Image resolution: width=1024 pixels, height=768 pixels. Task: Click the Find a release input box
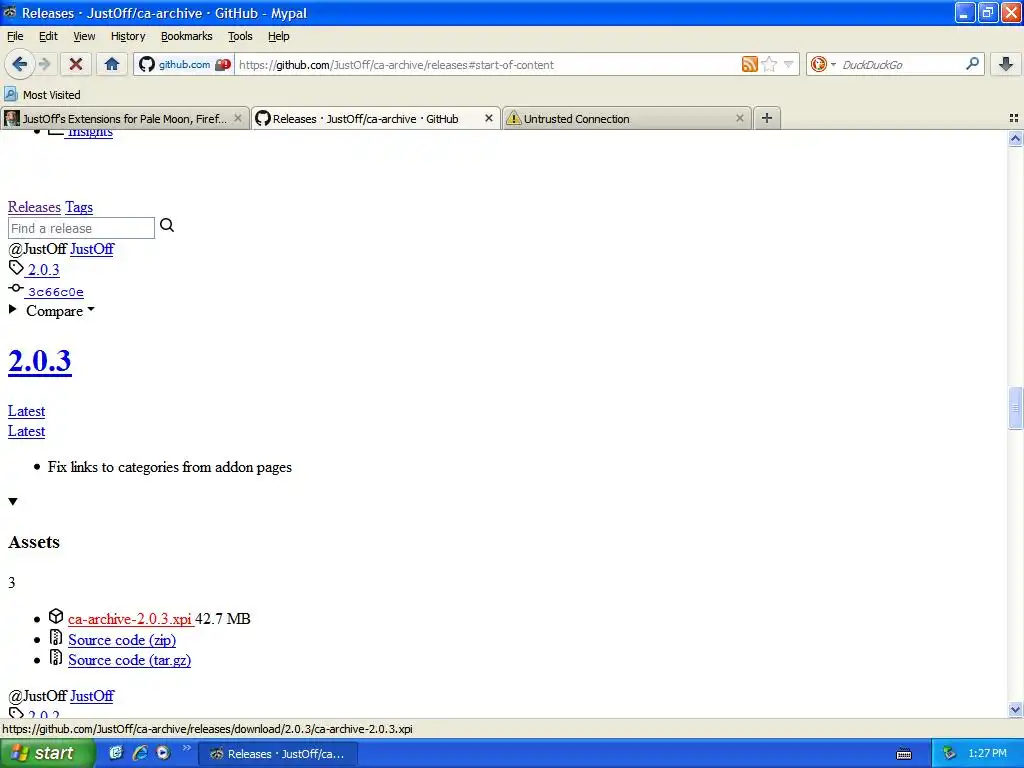click(81, 228)
